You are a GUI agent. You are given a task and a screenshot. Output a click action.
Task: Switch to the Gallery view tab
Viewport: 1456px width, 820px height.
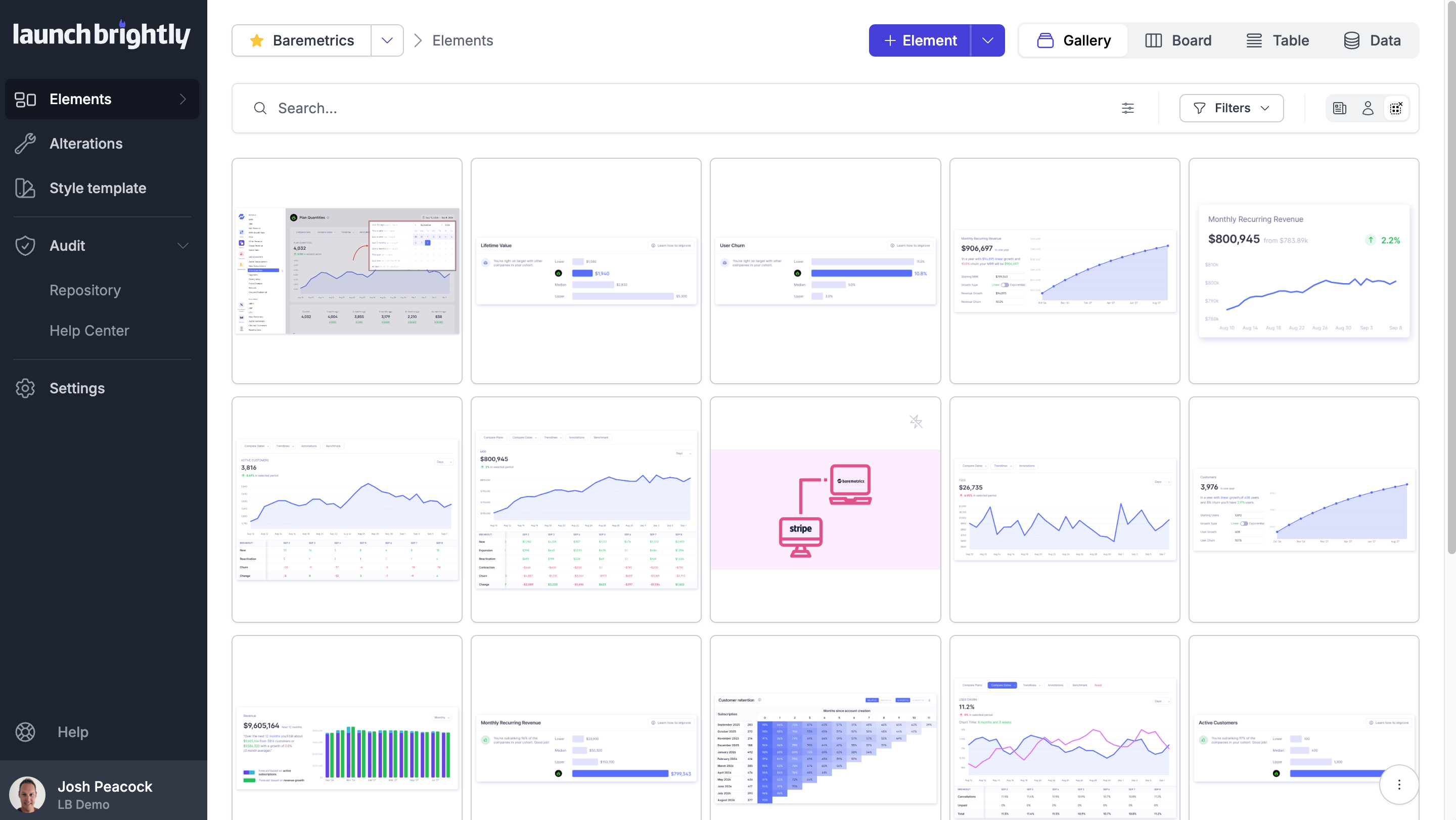tap(1074, 40)
